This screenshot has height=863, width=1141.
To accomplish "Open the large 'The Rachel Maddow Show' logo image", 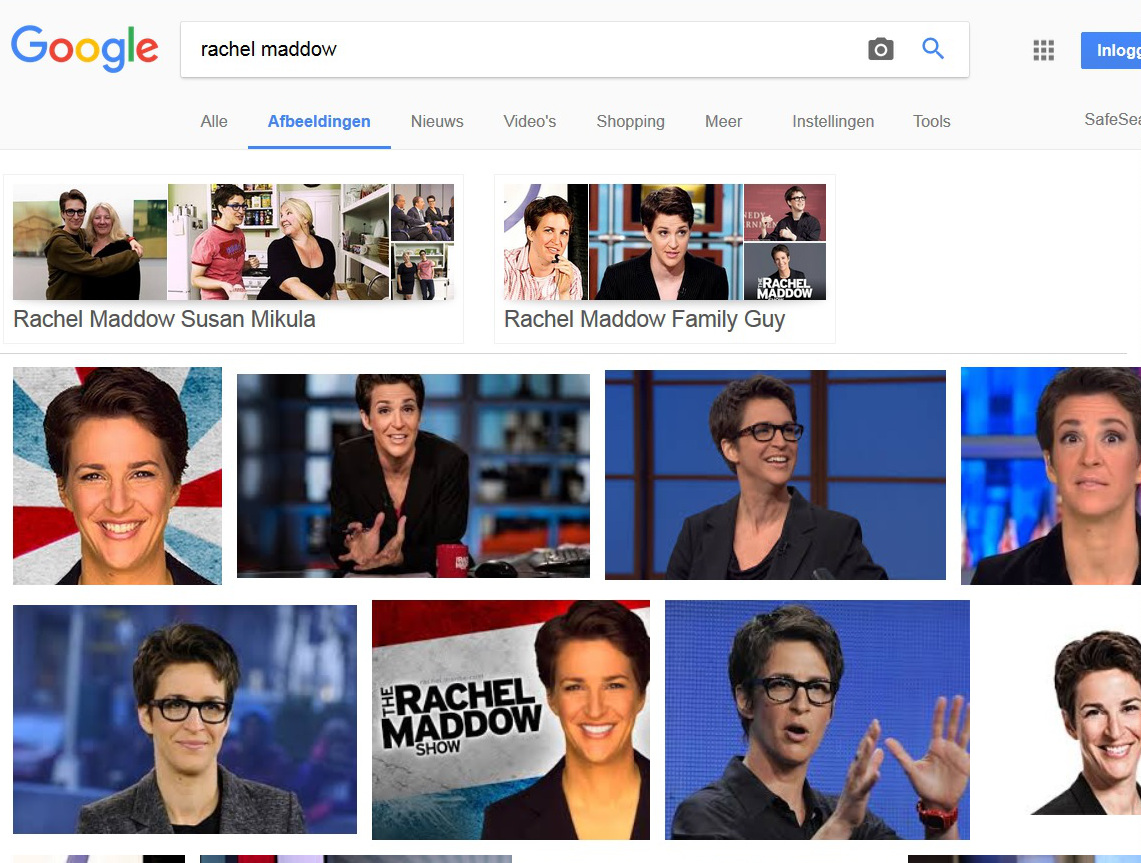I will pos(511,720).
